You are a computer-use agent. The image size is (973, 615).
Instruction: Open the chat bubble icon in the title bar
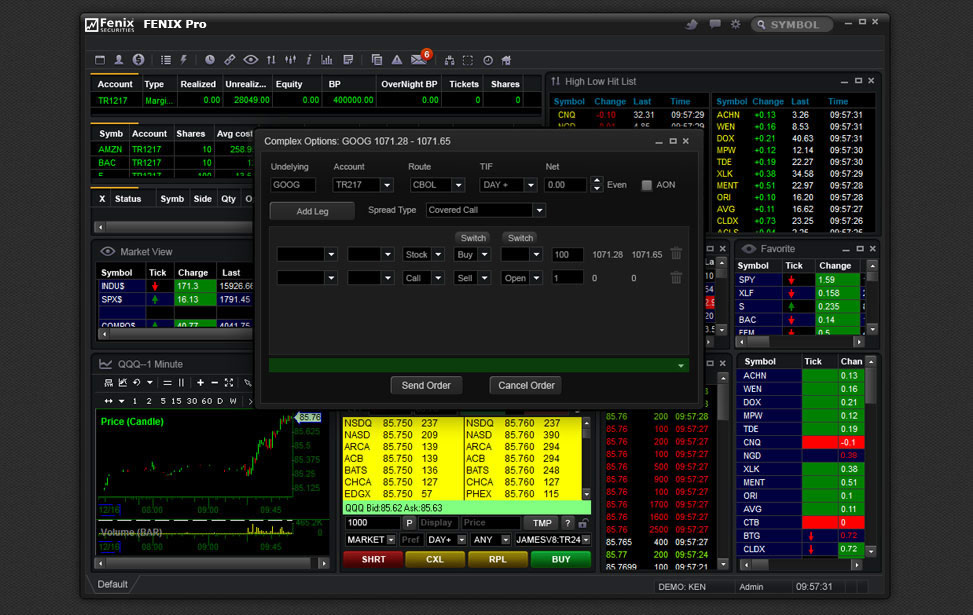pyautogui.click(x=715, y=24)
